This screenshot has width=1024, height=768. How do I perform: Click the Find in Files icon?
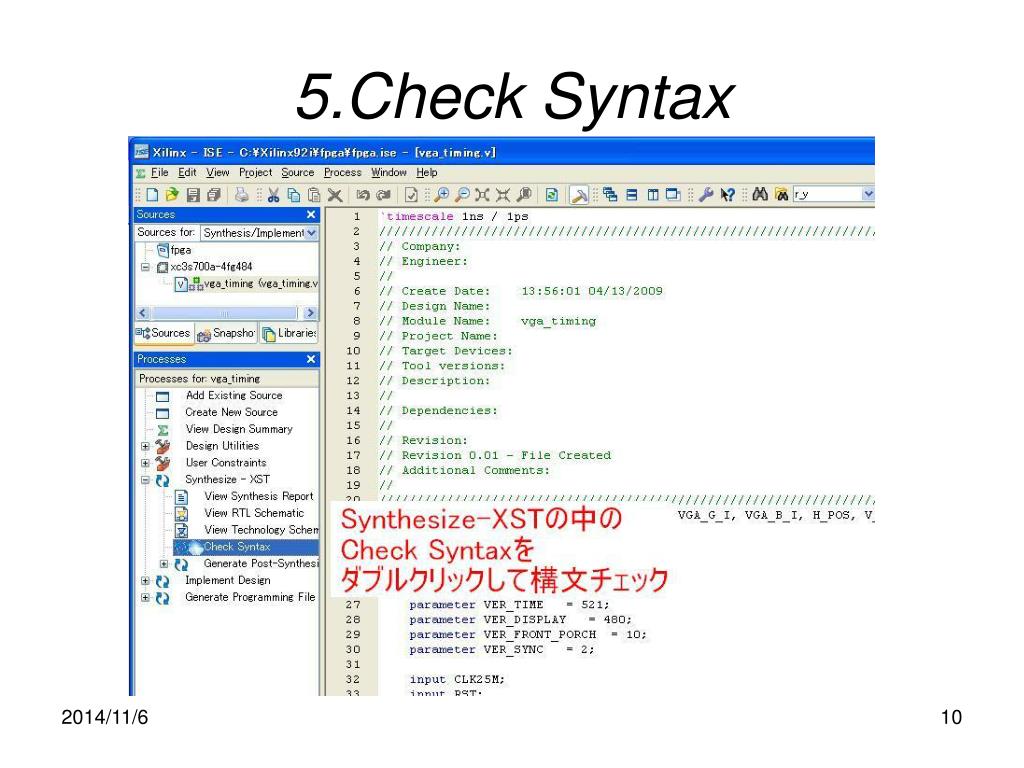782,195
